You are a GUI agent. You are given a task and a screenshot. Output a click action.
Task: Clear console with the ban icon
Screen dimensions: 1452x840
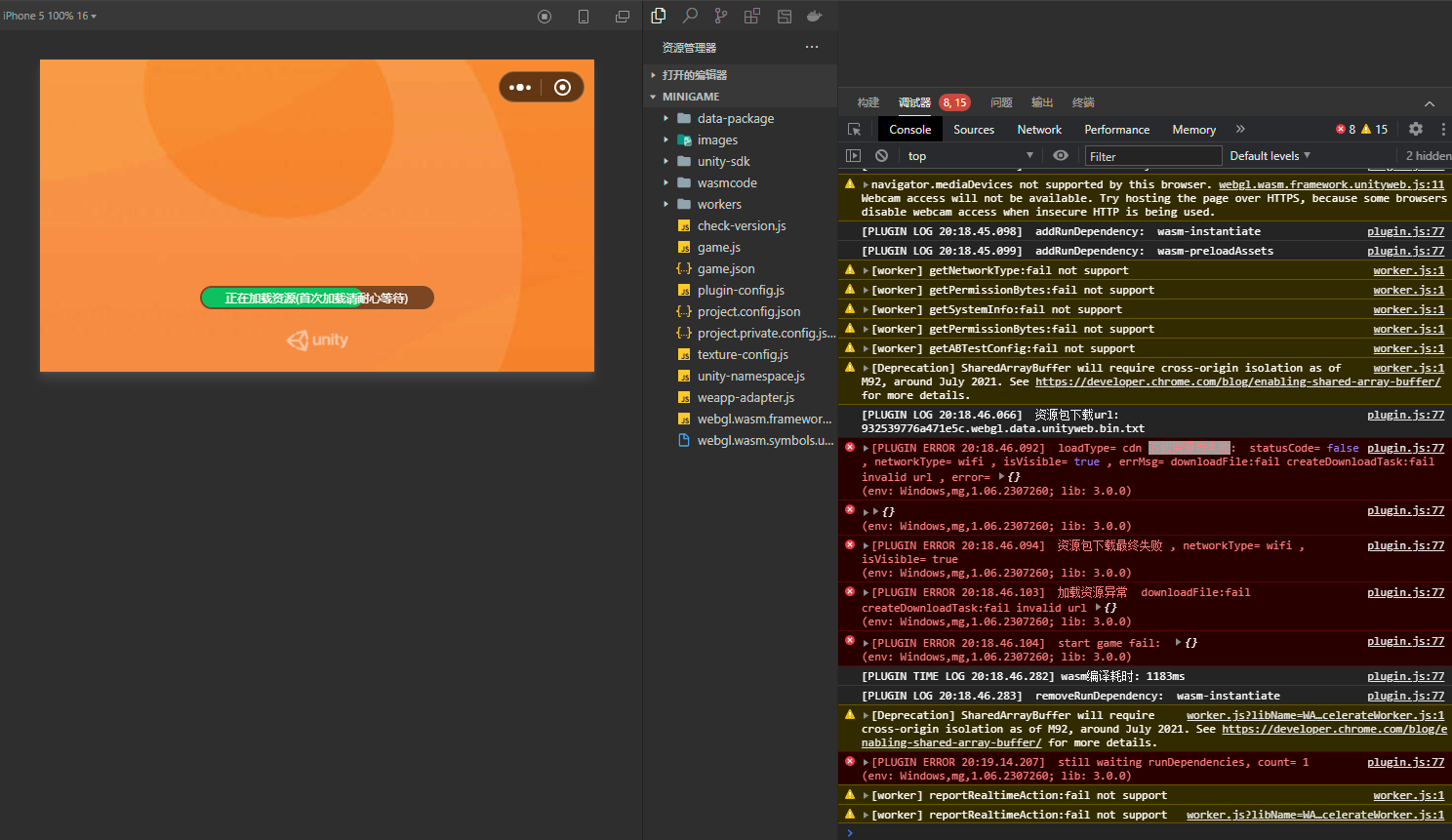click(x=882, y=156)
